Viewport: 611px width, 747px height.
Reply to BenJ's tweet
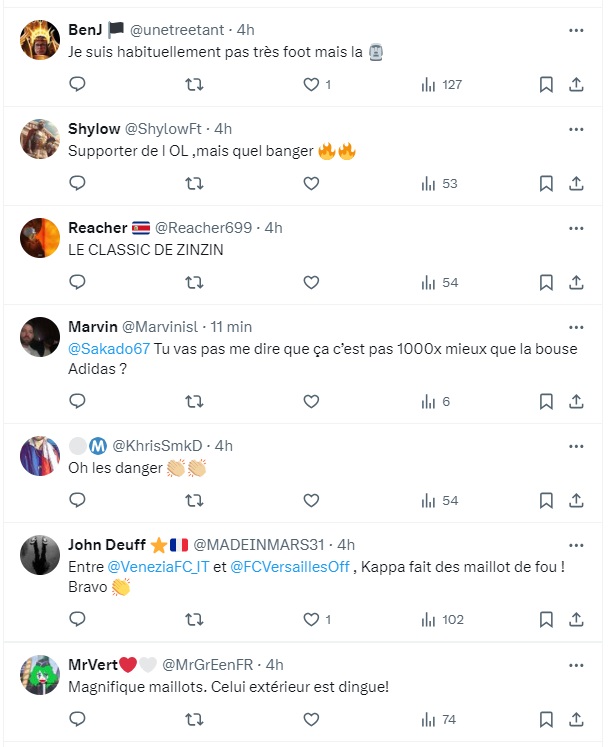(x=77, y=85)
